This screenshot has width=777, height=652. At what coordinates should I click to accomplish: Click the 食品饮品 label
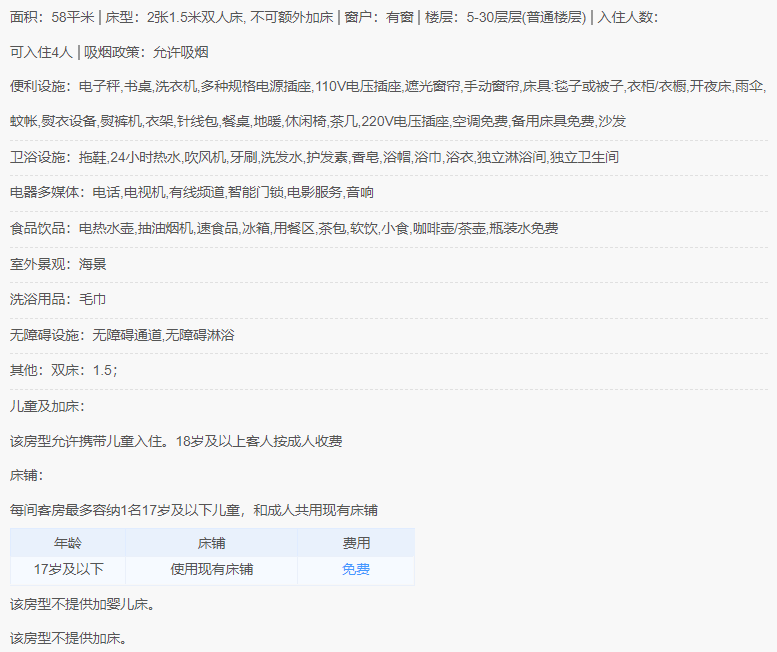point(41,228)
